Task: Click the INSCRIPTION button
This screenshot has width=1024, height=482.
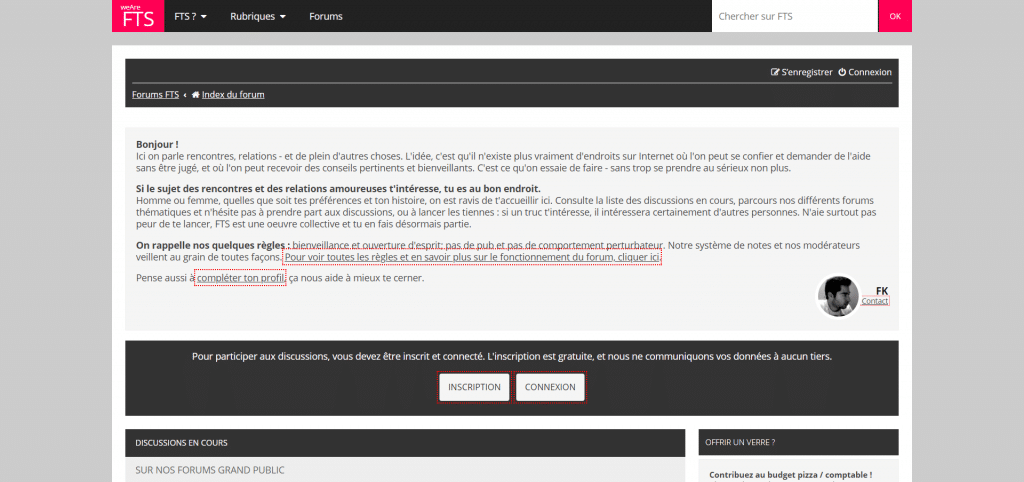Action: tap(474, 387)
